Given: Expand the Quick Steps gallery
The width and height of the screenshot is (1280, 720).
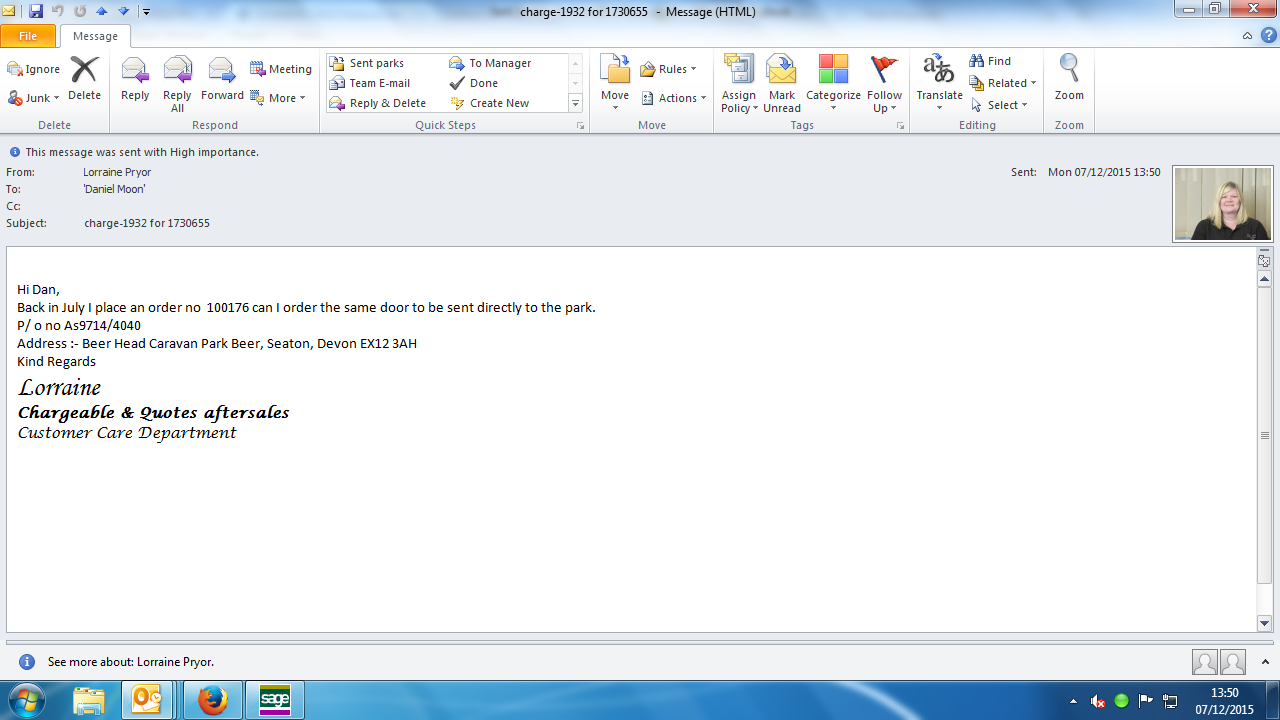Looking at the screenshot, I should tap(575, 103).
